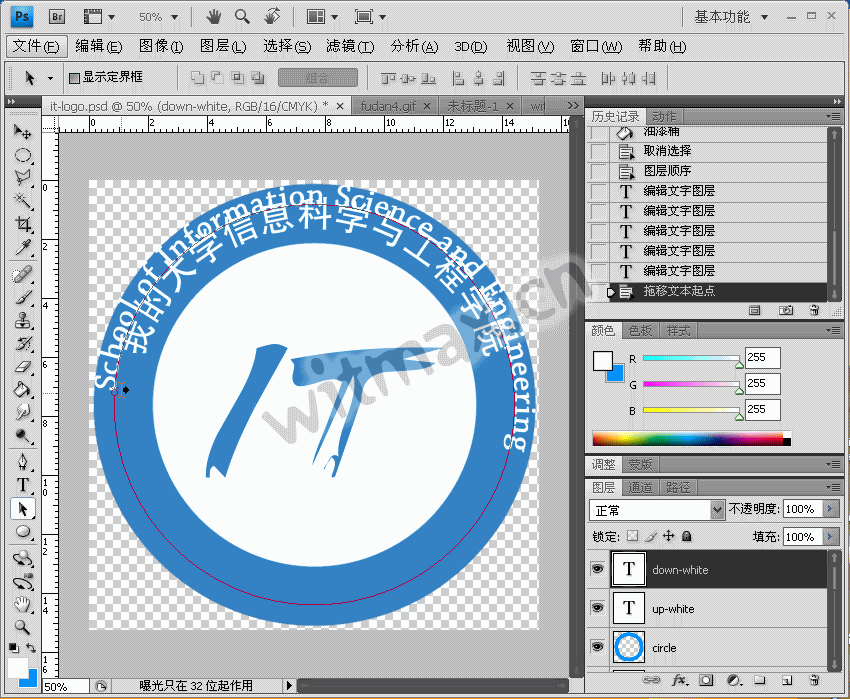850x699 pixels.
Task: Launch Adobe Bridge with Br icon
Action: [57, 17]
